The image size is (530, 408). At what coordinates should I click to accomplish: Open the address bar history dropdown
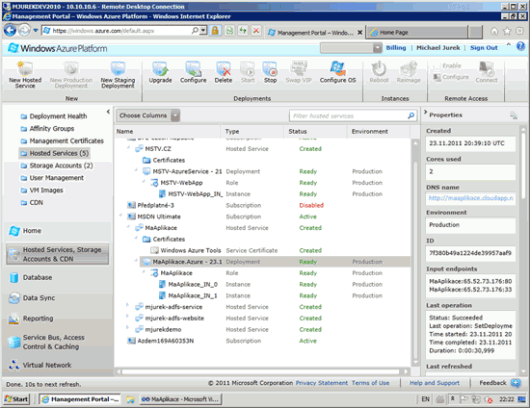[203, 31]
